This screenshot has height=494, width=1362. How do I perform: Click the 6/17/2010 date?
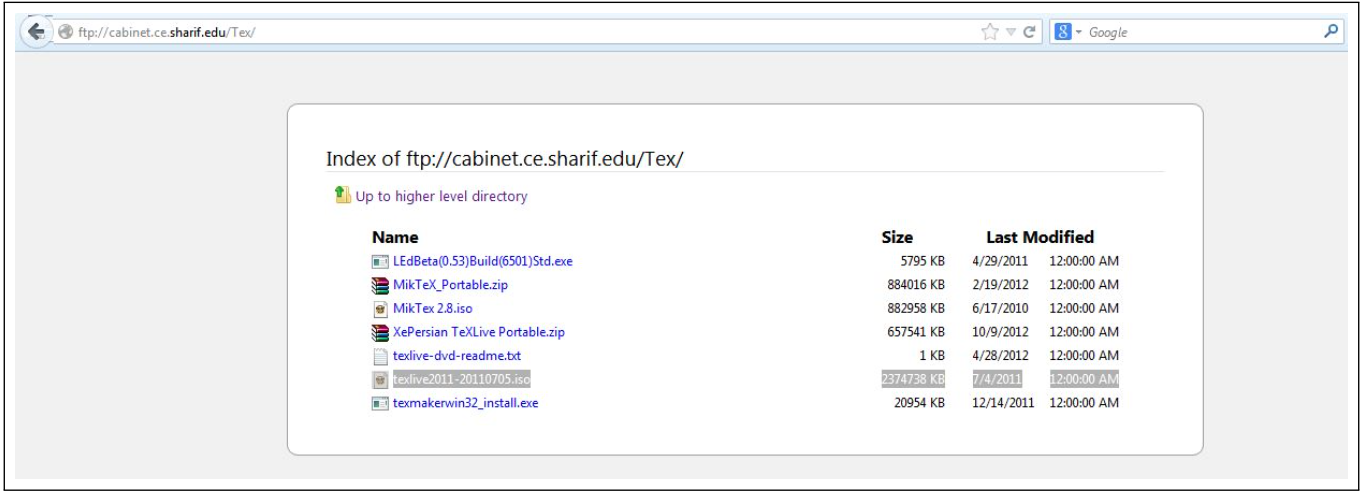pos(1000,308)
